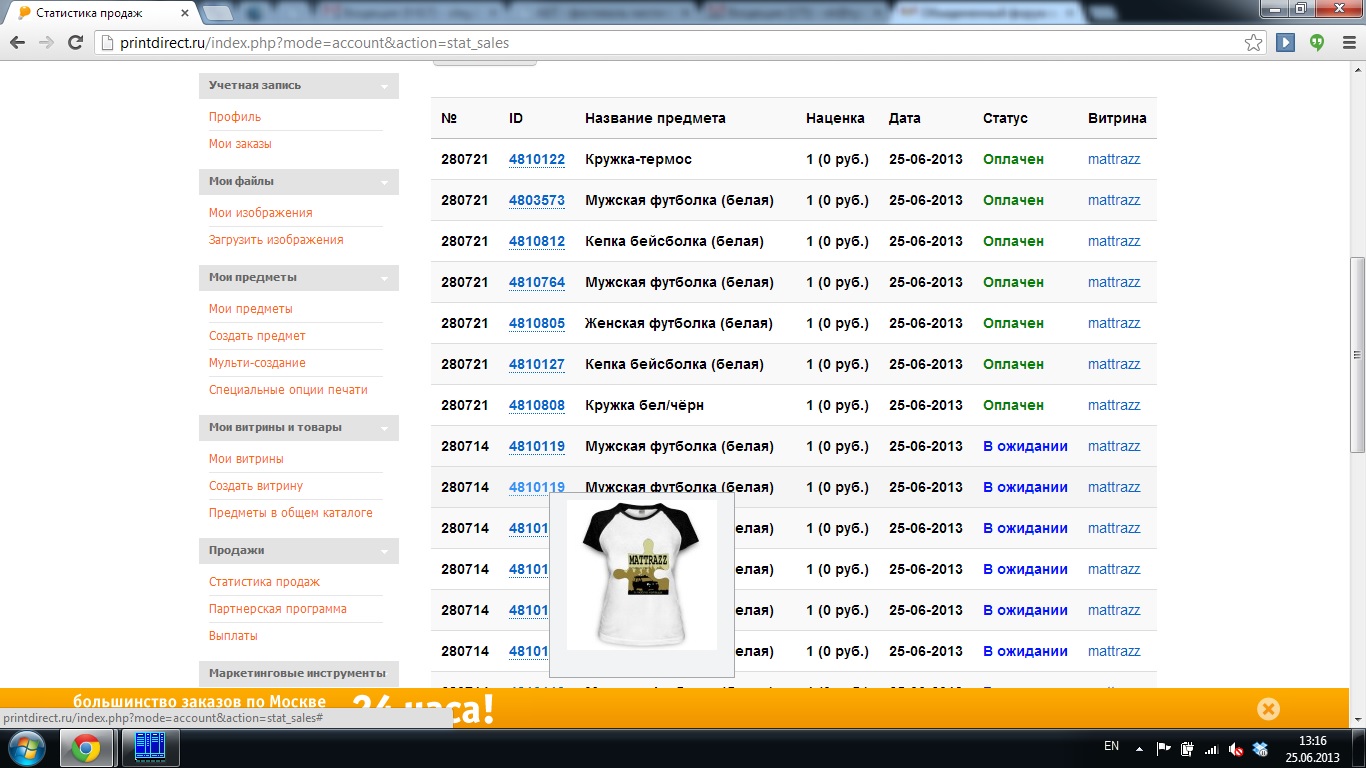
Task: Click the browser Back arrow
Action: (x=17, y=43)
